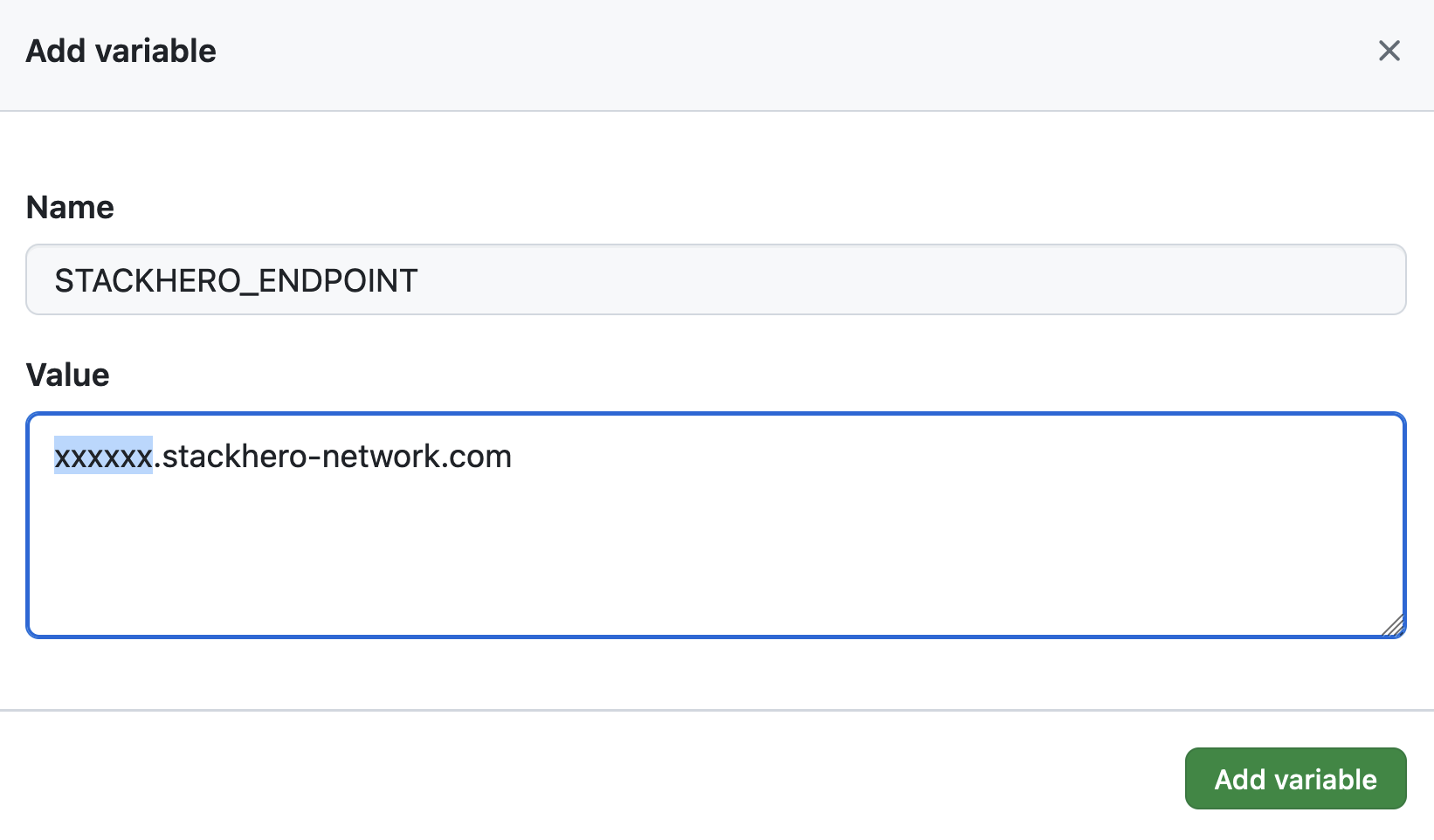Click the X to close the dialog
The width and height of the screenshot is (1434, 840).
[x=1389, y=51]
